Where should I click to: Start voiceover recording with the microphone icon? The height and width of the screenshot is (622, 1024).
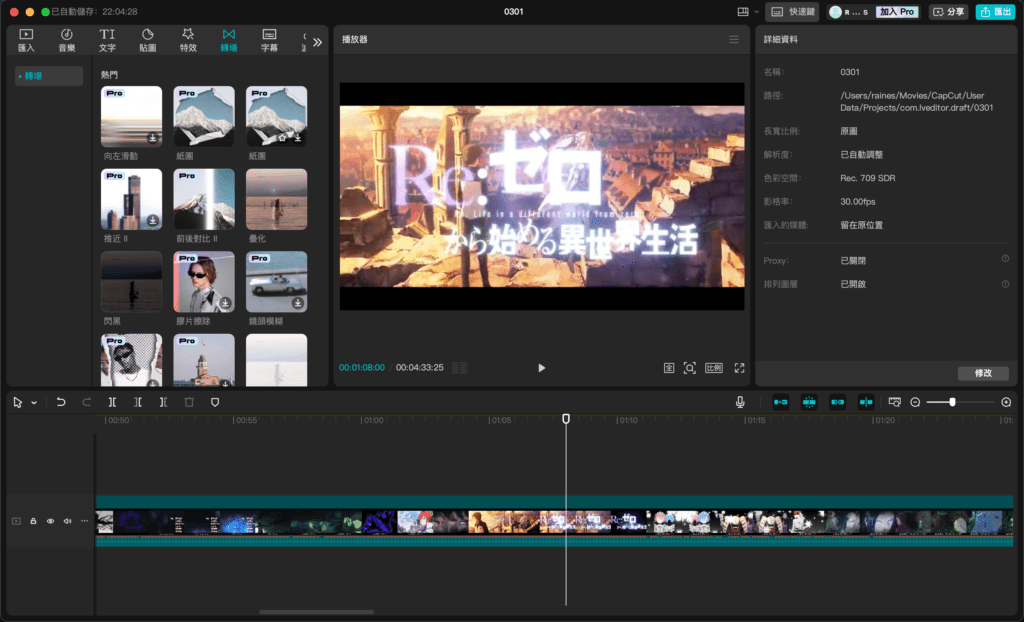pos(740,402)
